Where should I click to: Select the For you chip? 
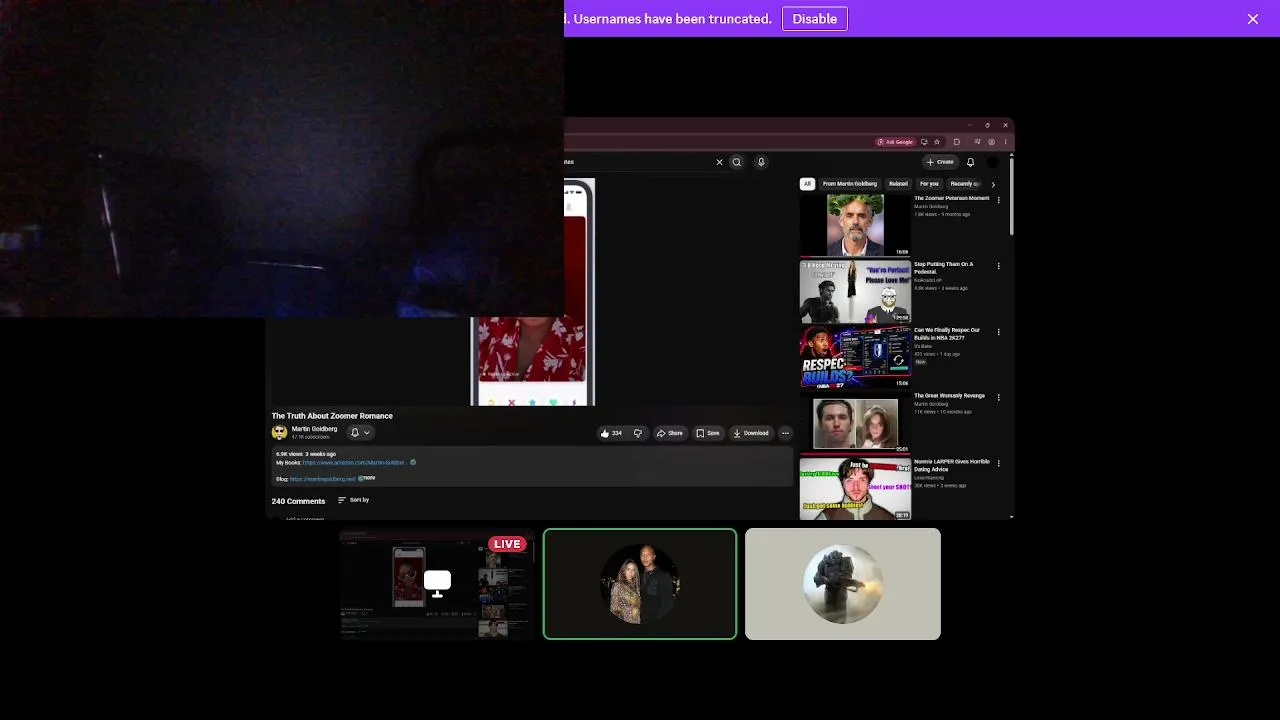[929, 184]
